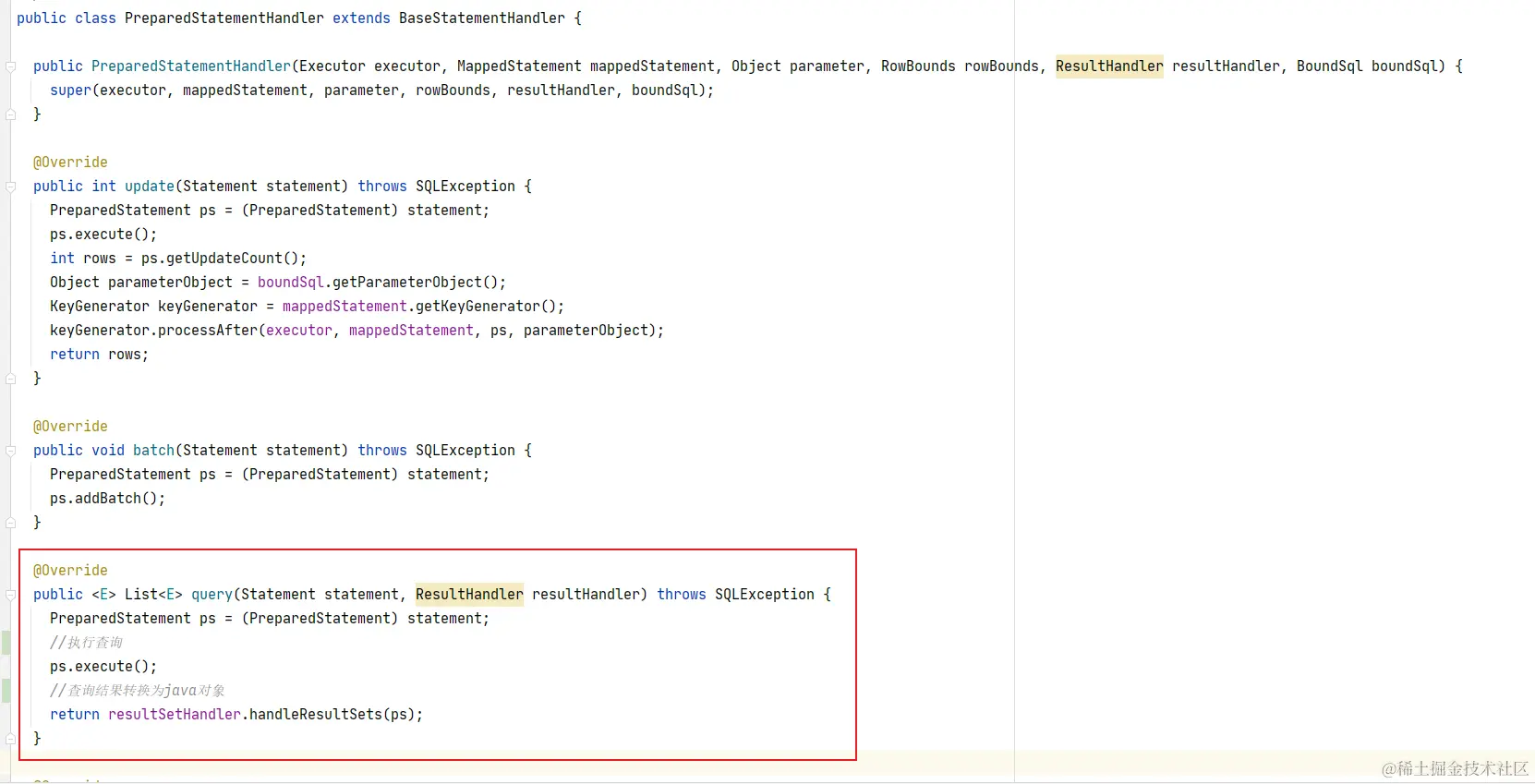Click fold end marker of the constructor
The width and height of the screenshot is (1535, 784).
click(11, 115)
